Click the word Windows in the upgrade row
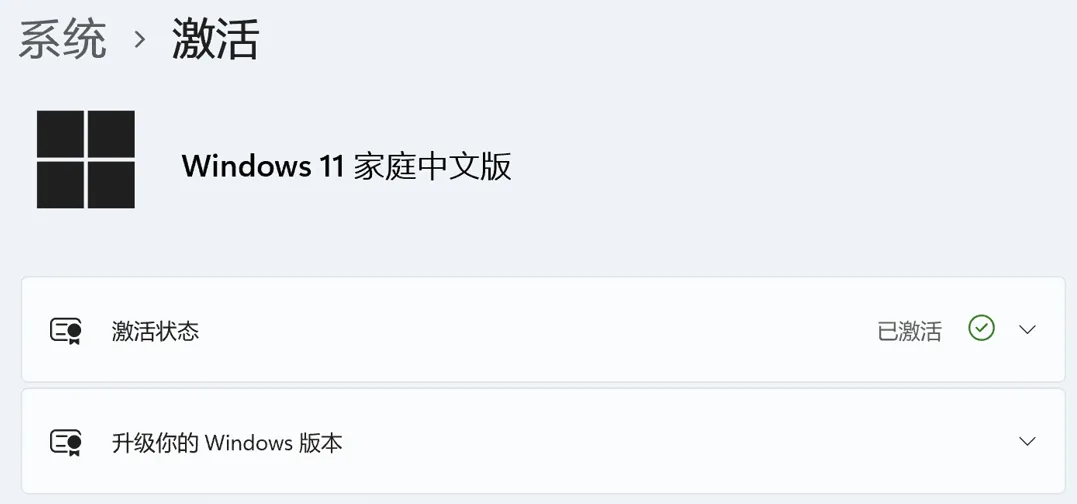This screenshot has width=1077, height=504. [249, 443]
